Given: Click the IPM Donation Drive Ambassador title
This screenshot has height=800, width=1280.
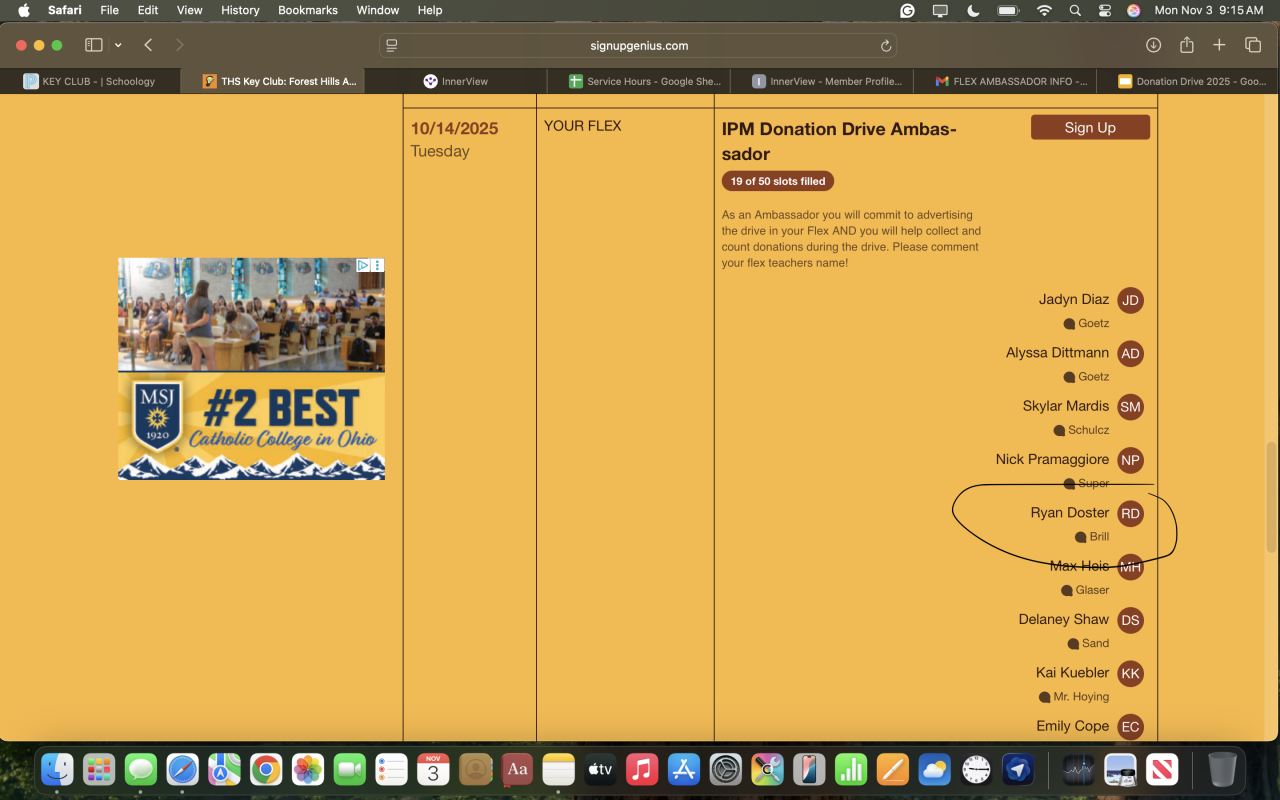Looking at the screenshot, I should pos(839,141).
